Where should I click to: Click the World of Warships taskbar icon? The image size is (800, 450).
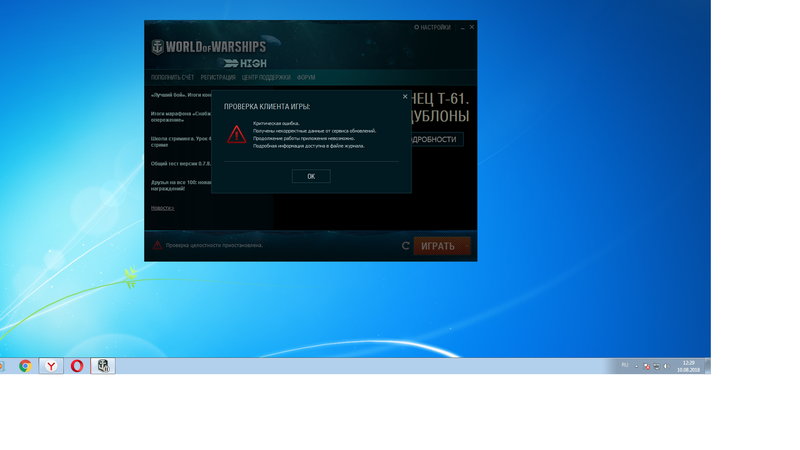(103, 366)
